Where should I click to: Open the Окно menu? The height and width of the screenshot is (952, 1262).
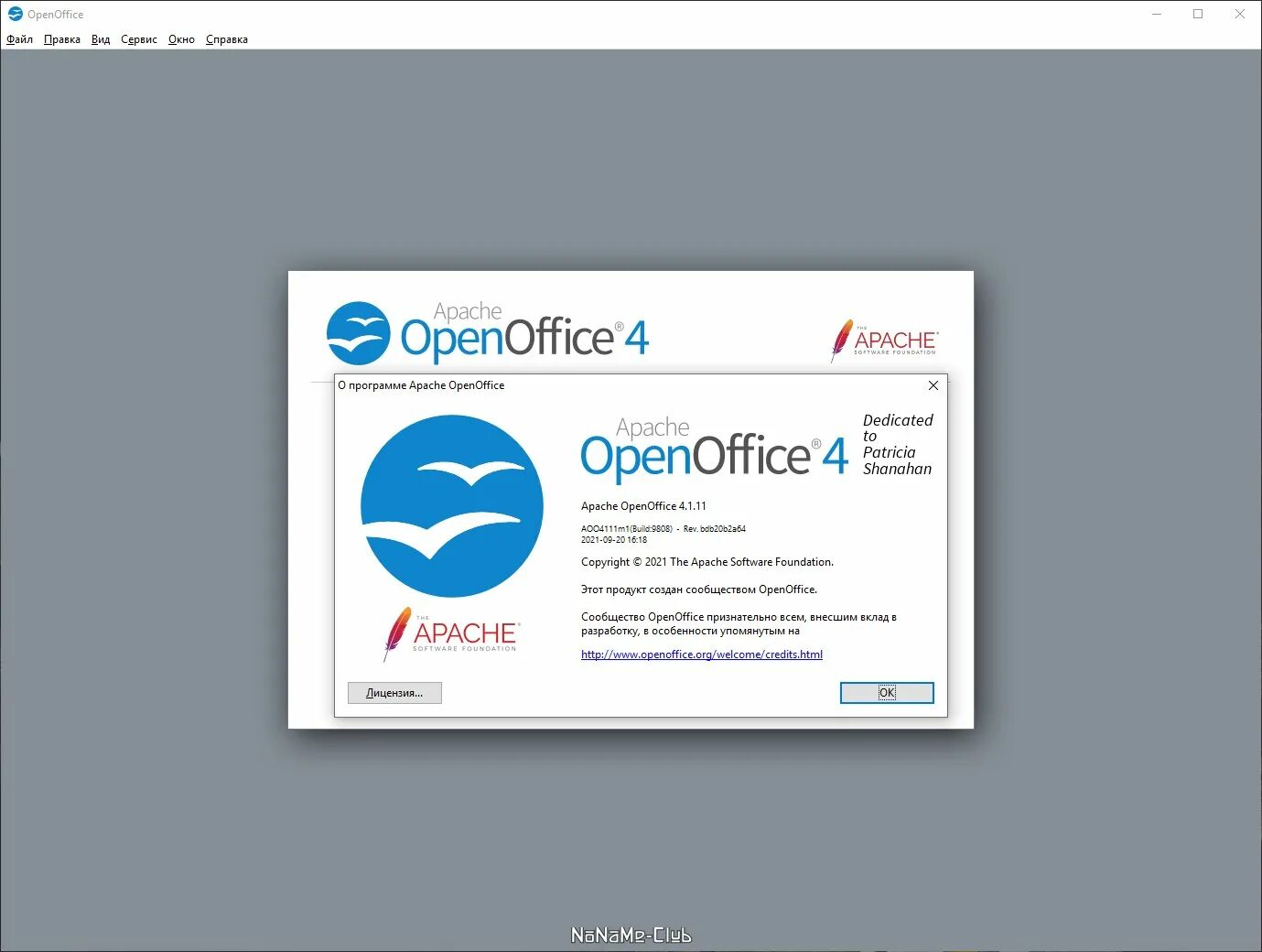(181, 39)
